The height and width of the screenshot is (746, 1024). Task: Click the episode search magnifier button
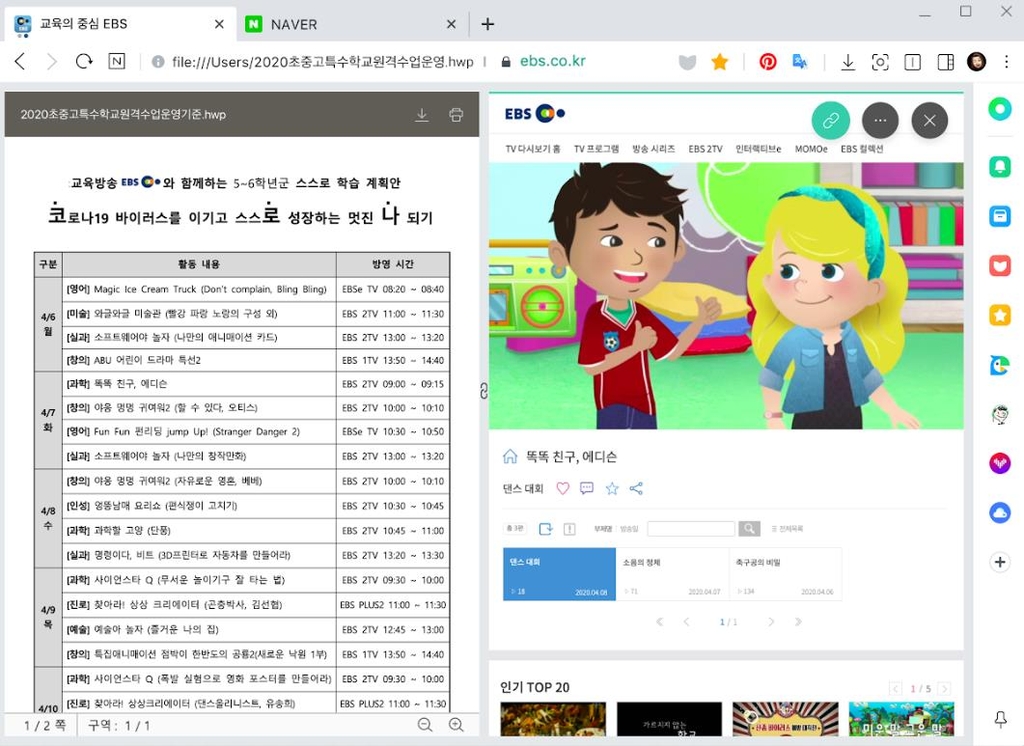pyautogui.click(x=749, y=529)
